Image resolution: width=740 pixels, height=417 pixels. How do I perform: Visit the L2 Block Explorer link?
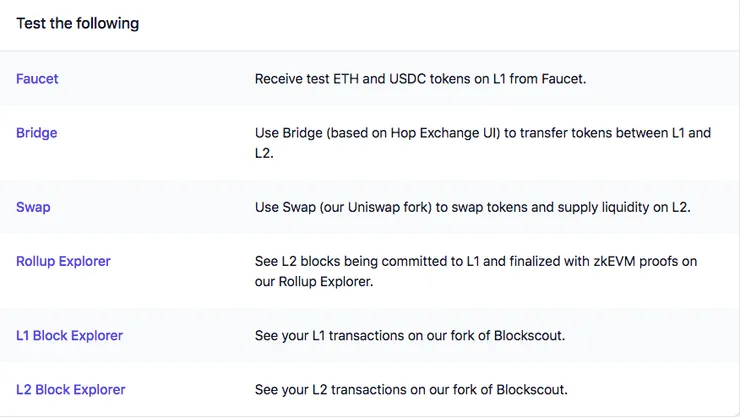[x=70, y=389]
